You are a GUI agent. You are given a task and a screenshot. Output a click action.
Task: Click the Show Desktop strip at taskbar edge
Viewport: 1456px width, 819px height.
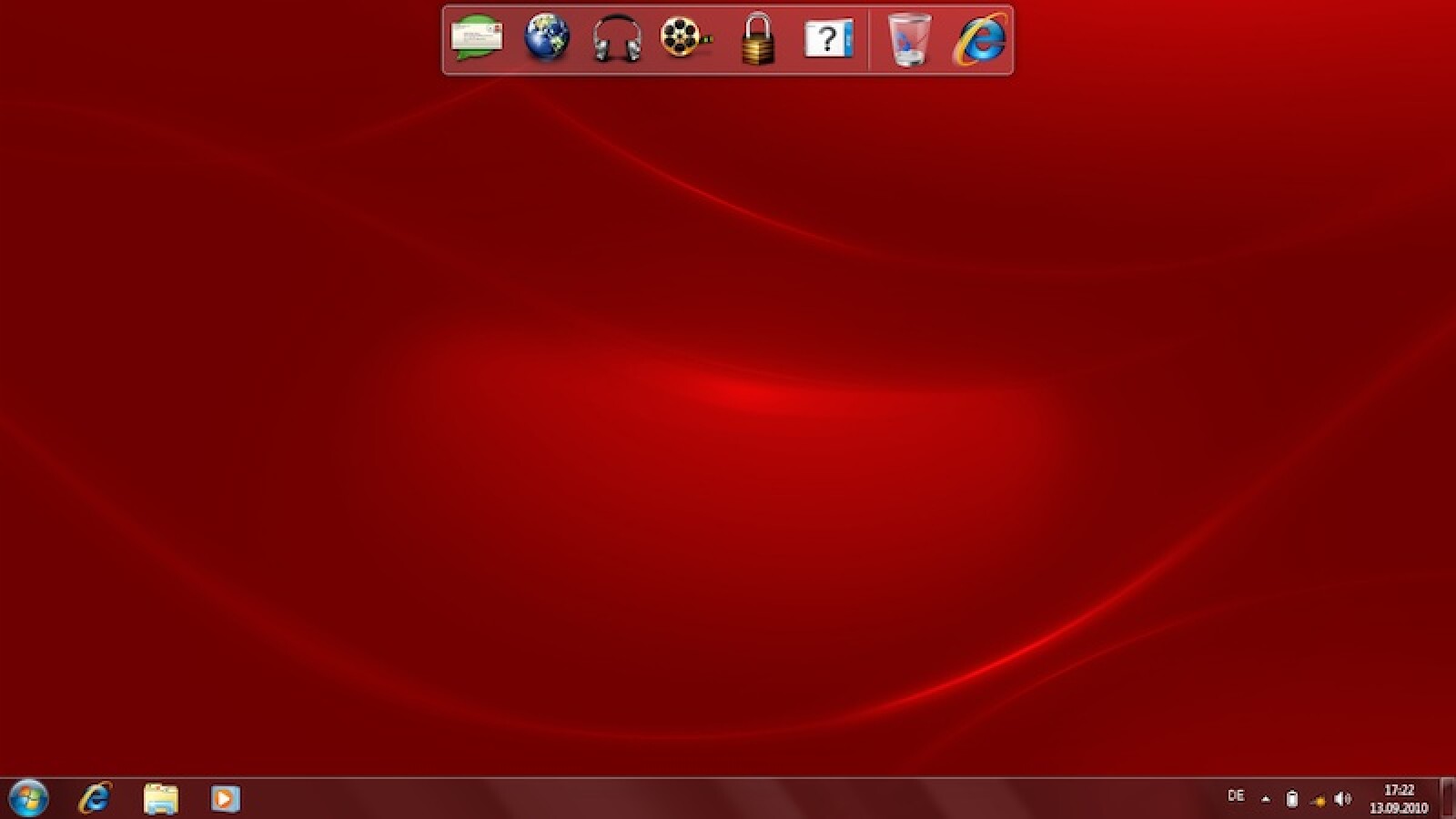click(1448, 799)
